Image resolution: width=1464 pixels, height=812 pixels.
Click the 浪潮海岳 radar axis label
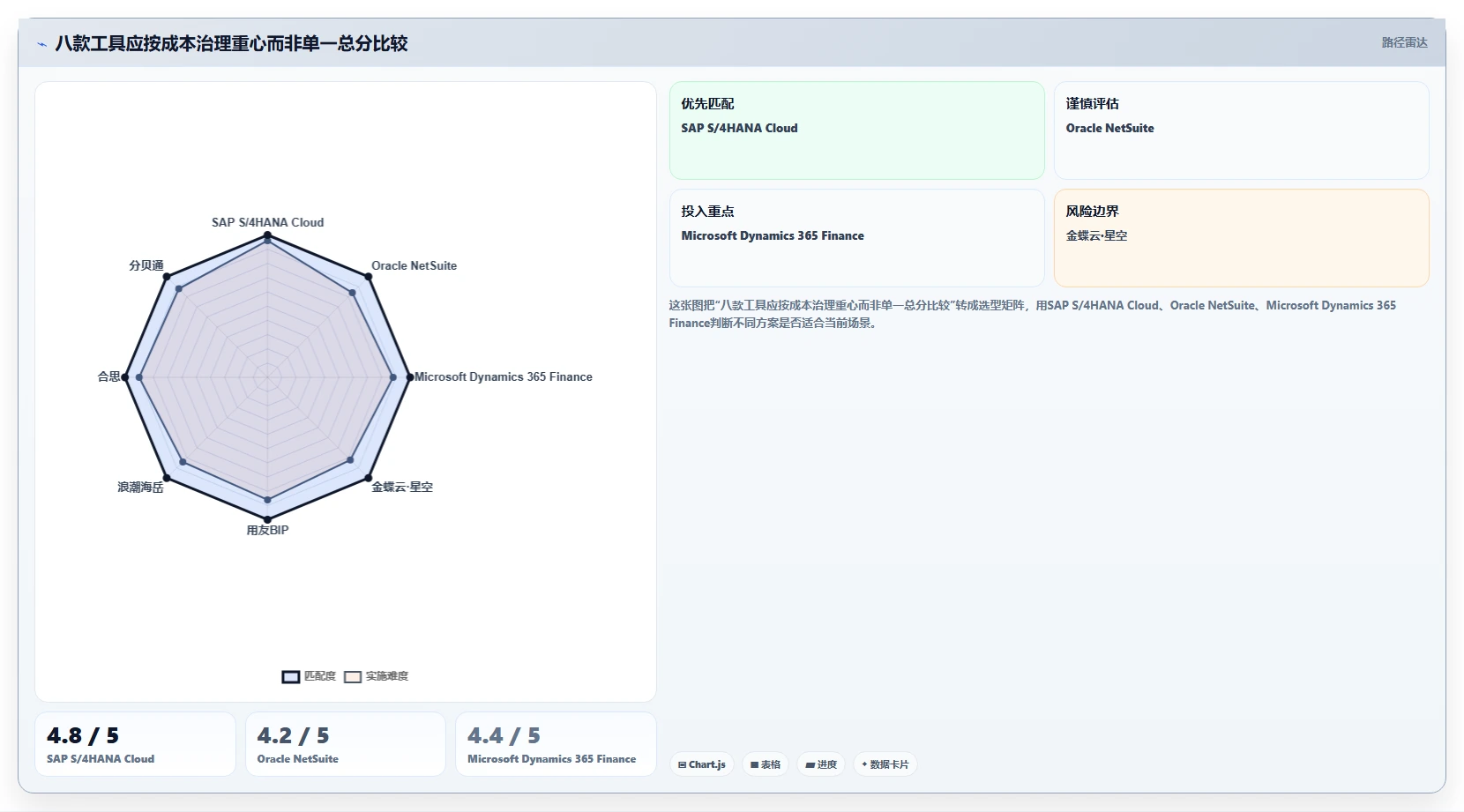[x=141, y=487]
